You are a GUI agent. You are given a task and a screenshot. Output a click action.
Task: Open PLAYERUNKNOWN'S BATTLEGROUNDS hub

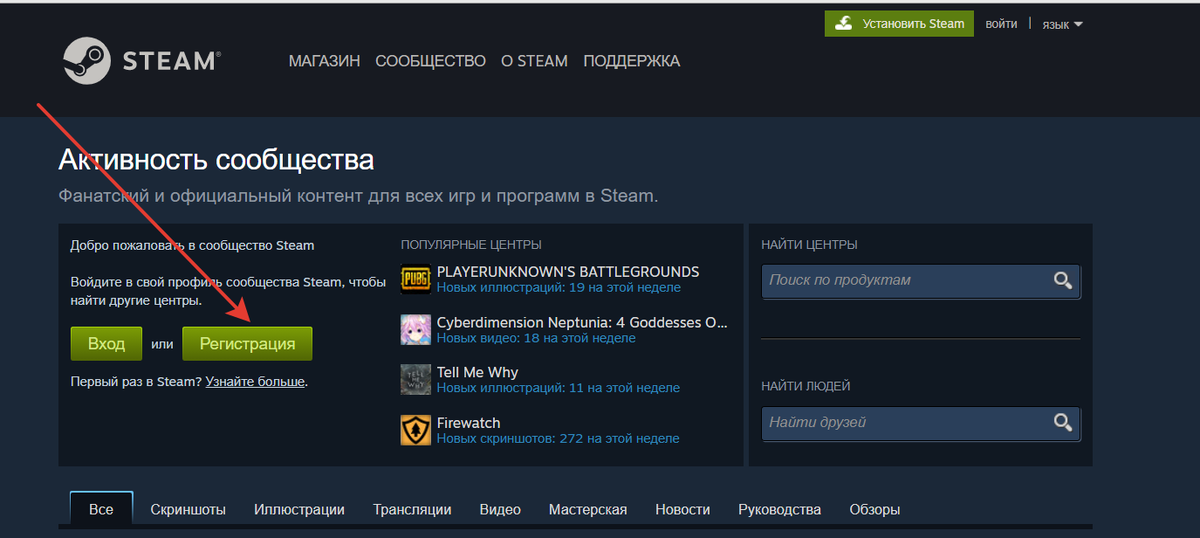click(568, 272)
